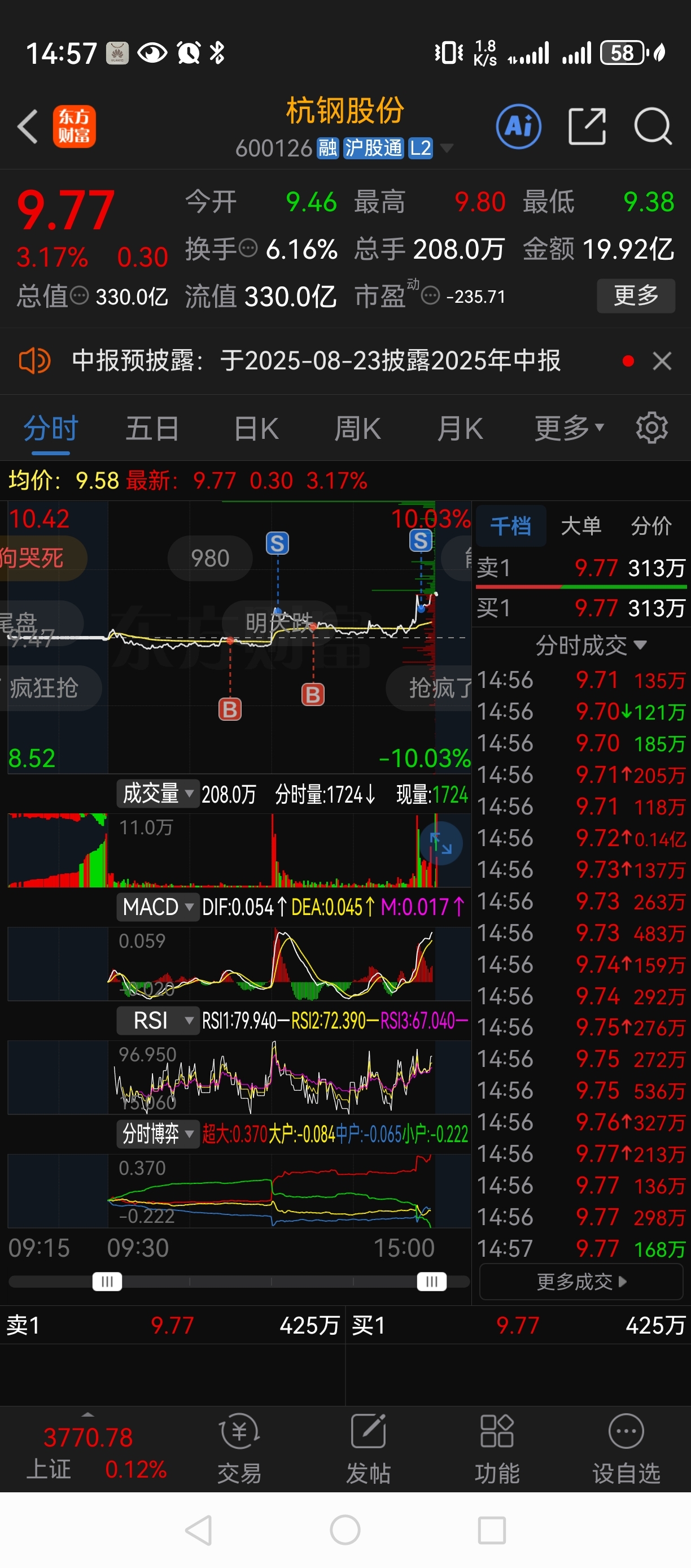
Task: Switch to 周K tab
Action: (358, 428)
